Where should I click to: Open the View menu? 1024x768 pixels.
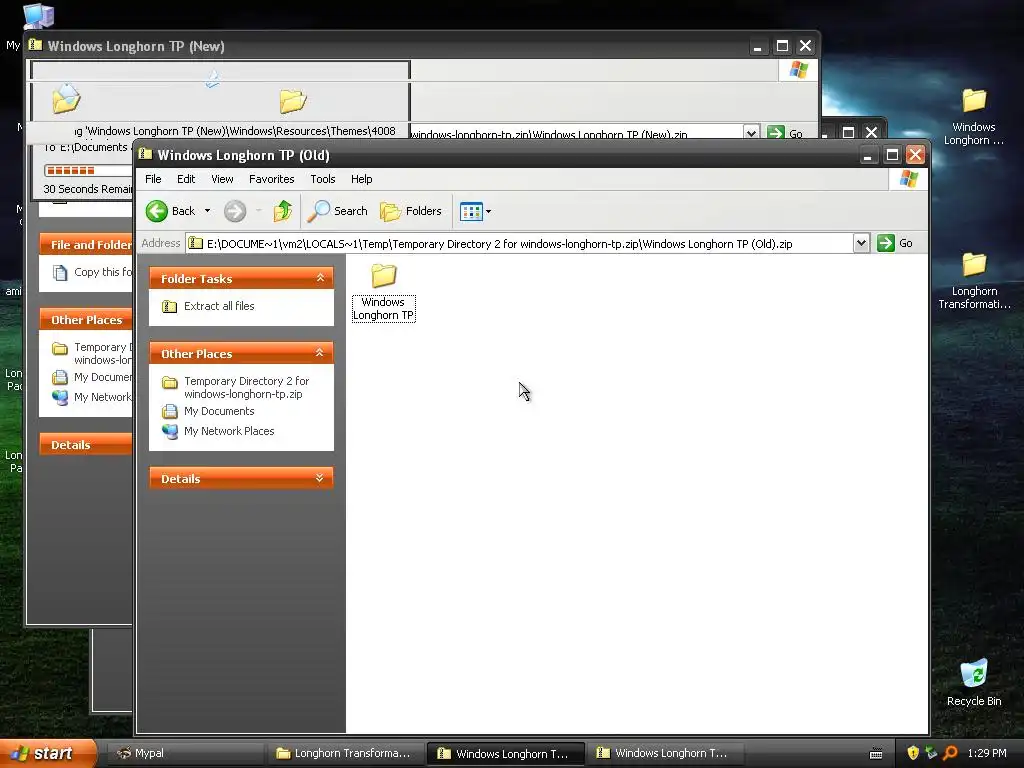pos(222,179)
